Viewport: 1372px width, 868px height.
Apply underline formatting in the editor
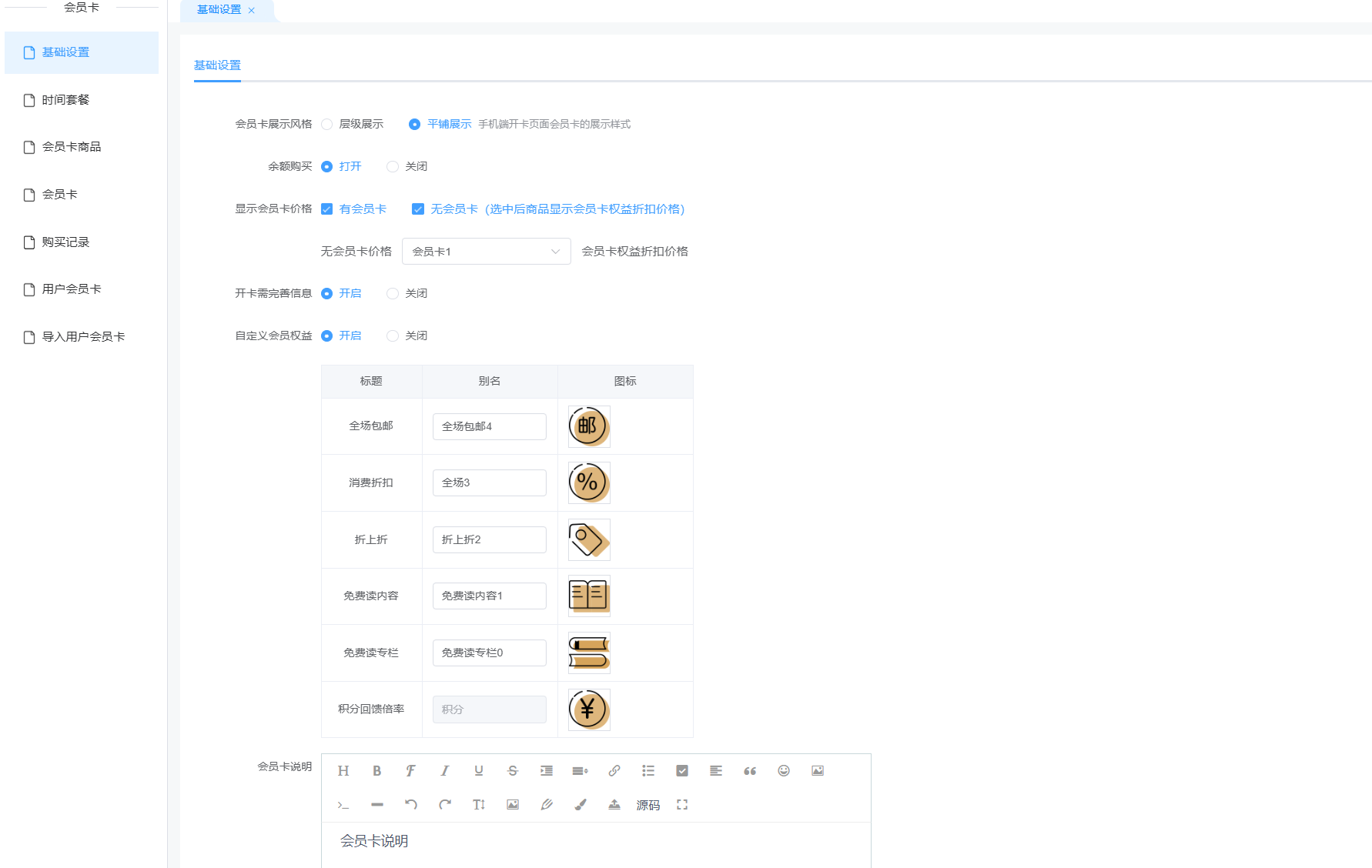(479, 771)
